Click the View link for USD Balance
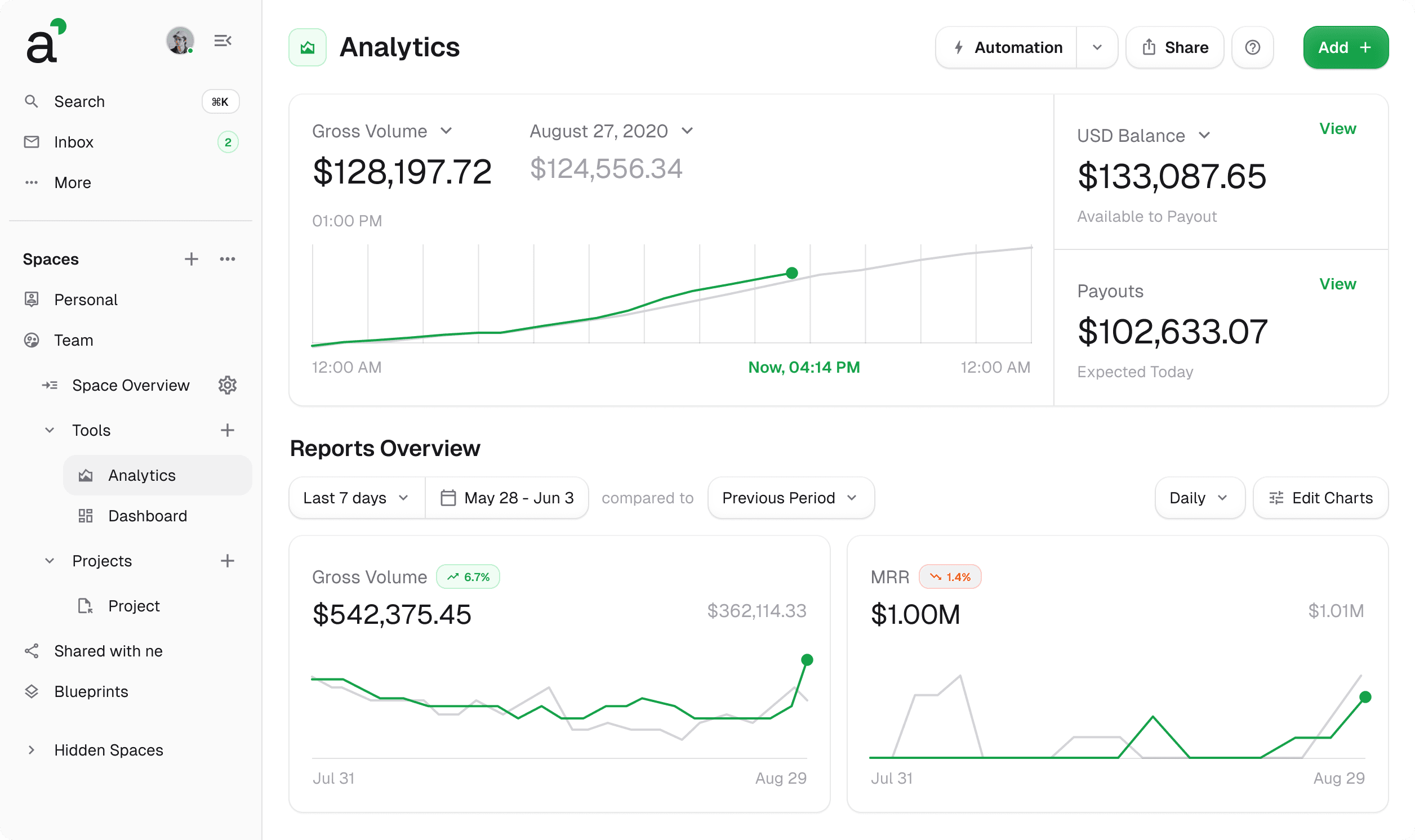Viewport: 1415px width, 840px height. click(x=1337, y=129)
